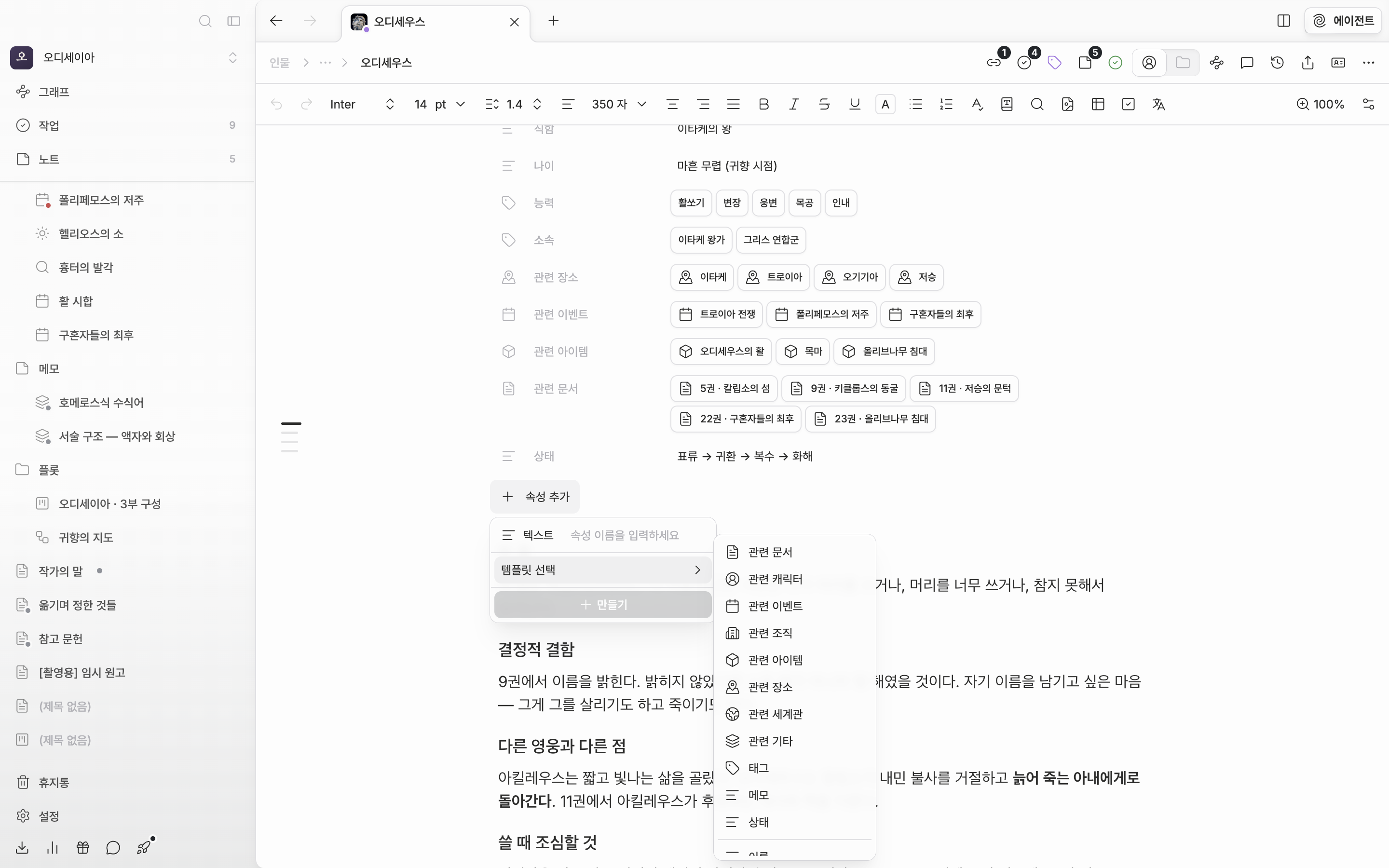
Task: Insert a checkbox from the toolbar
Action: [1128, 104]
